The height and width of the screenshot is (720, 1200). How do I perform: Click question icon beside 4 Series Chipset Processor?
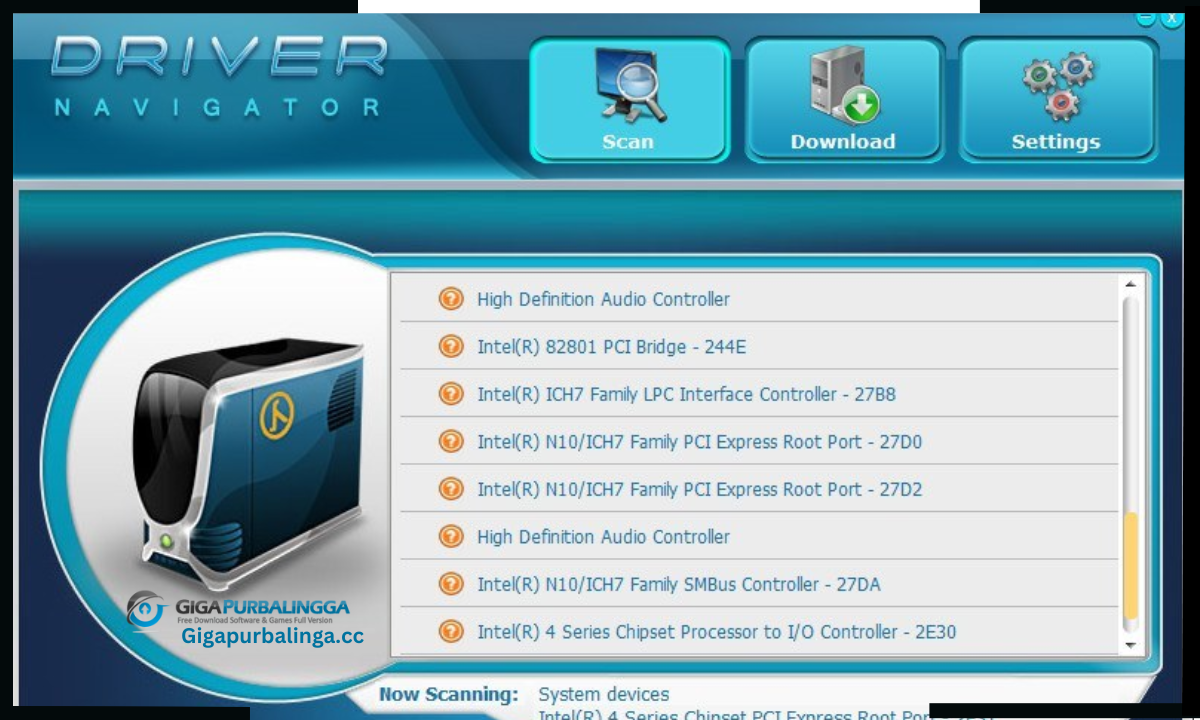[451, 631]
